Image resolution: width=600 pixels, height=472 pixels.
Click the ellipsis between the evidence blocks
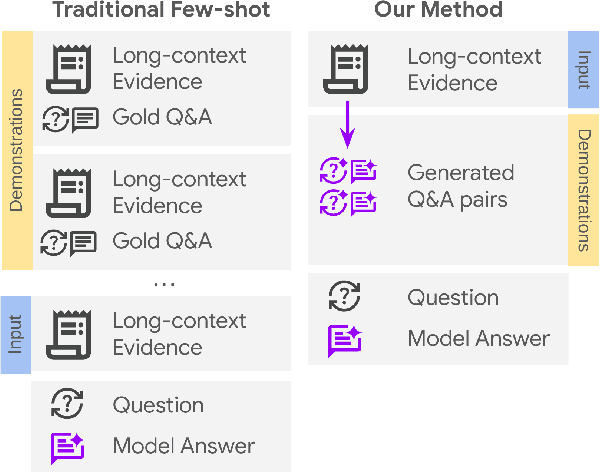point(163,284)
